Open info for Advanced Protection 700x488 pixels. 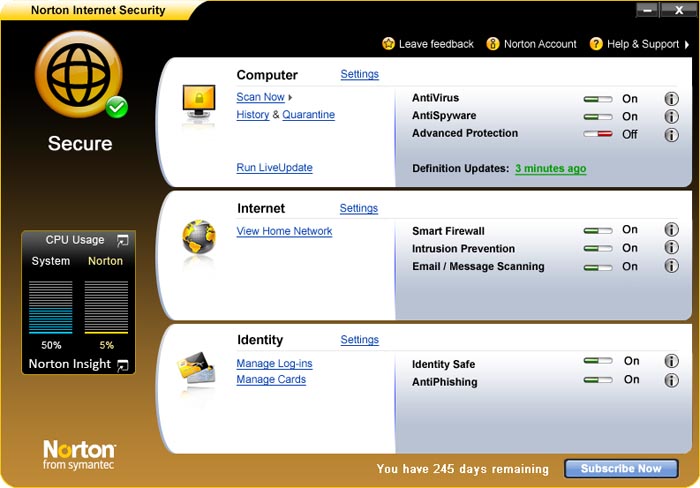point(671,134)
